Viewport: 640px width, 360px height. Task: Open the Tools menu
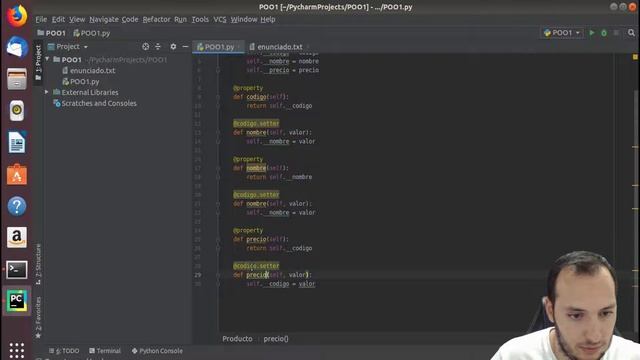coord(200,19)
